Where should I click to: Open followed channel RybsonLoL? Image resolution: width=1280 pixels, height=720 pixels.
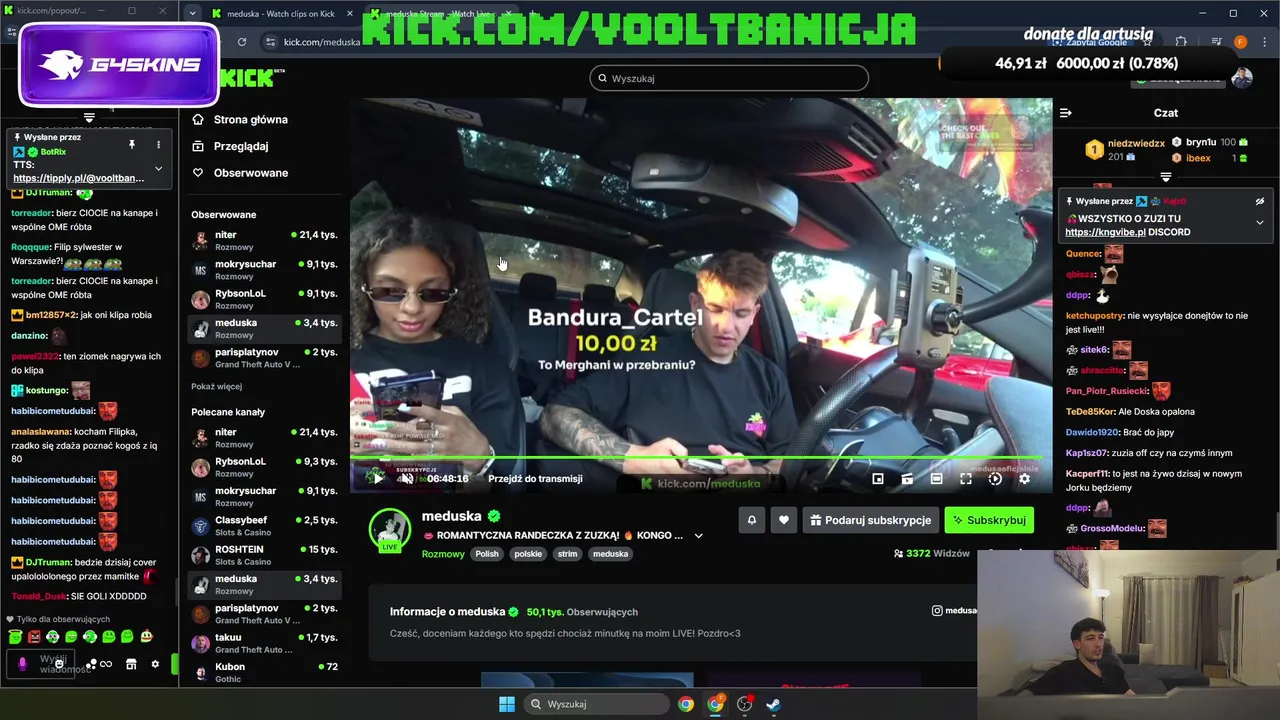[x=265, y=299]
